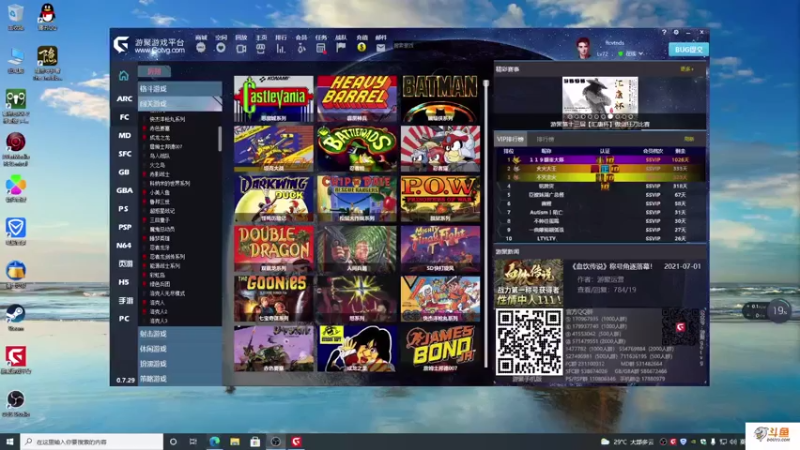The image size is (800, 450).
Task: Click the game grid's vertical scrollbar
Action: coord(486,223)
